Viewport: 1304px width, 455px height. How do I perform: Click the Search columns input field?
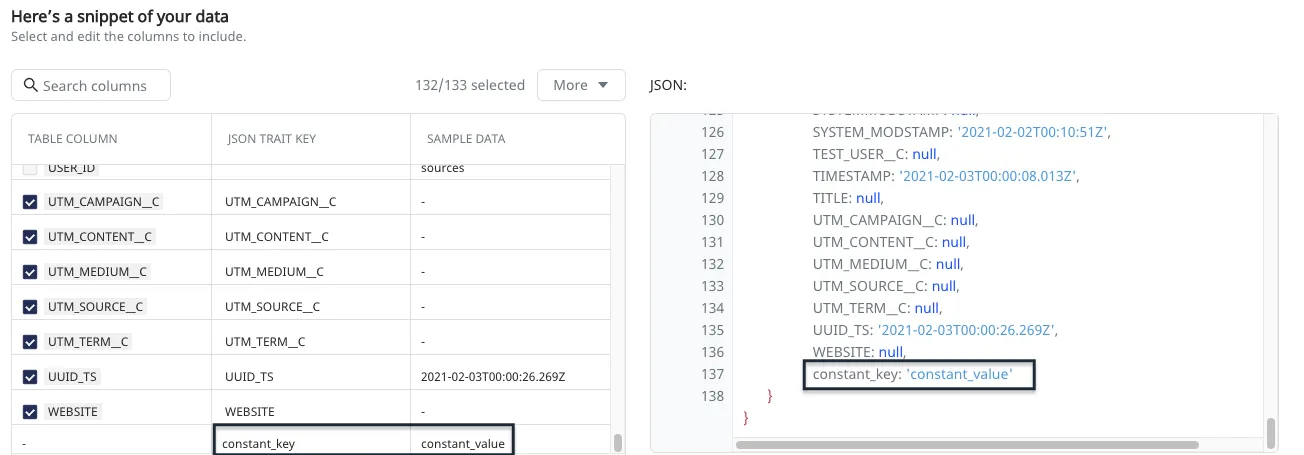click(100, 86)
